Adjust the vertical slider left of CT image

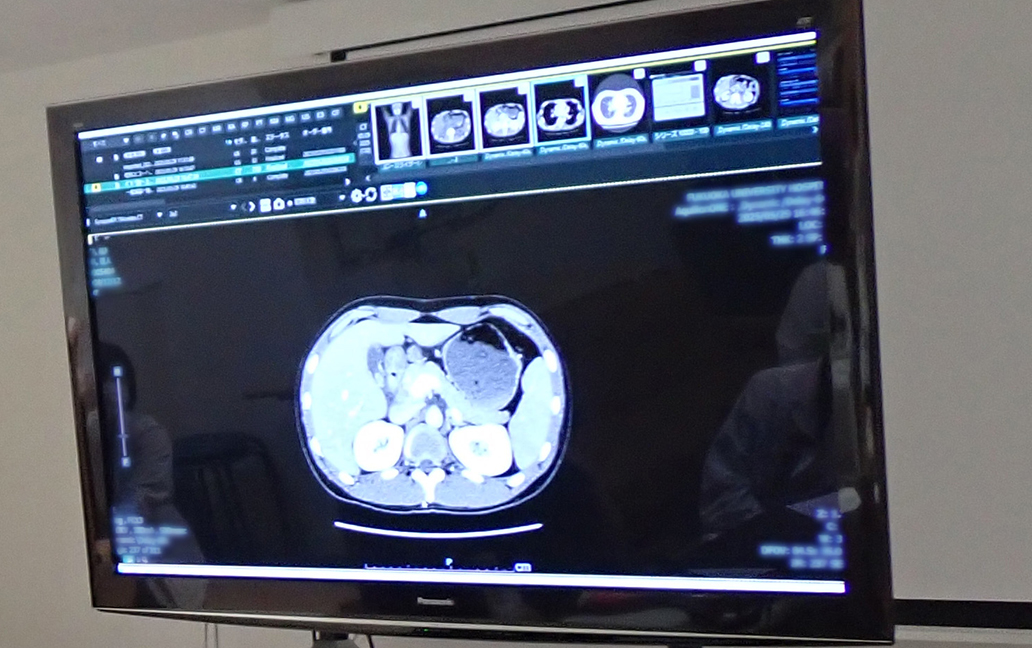click(x=120, y=417)
